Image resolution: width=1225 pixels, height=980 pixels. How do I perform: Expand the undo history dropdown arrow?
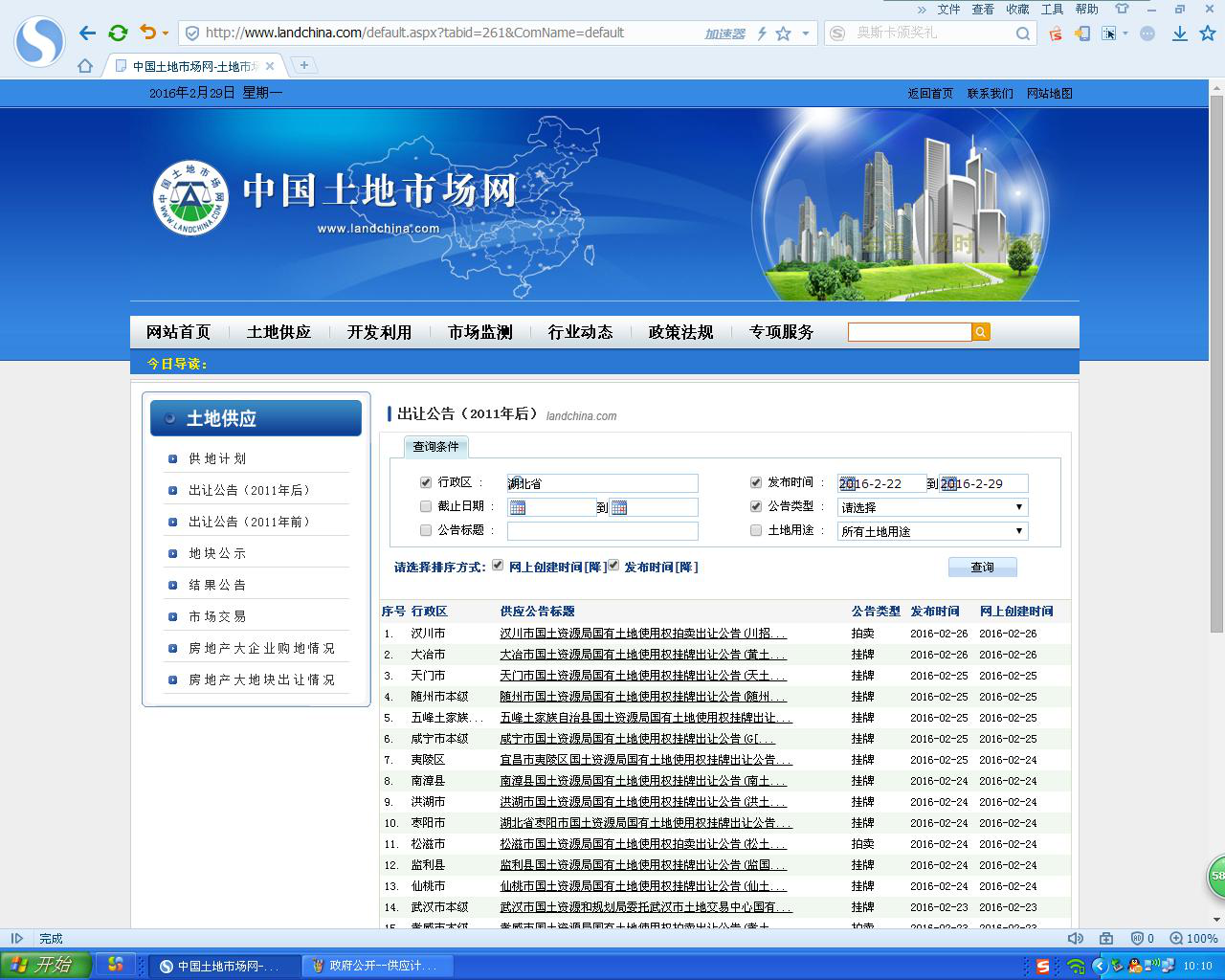click(166, 33)
